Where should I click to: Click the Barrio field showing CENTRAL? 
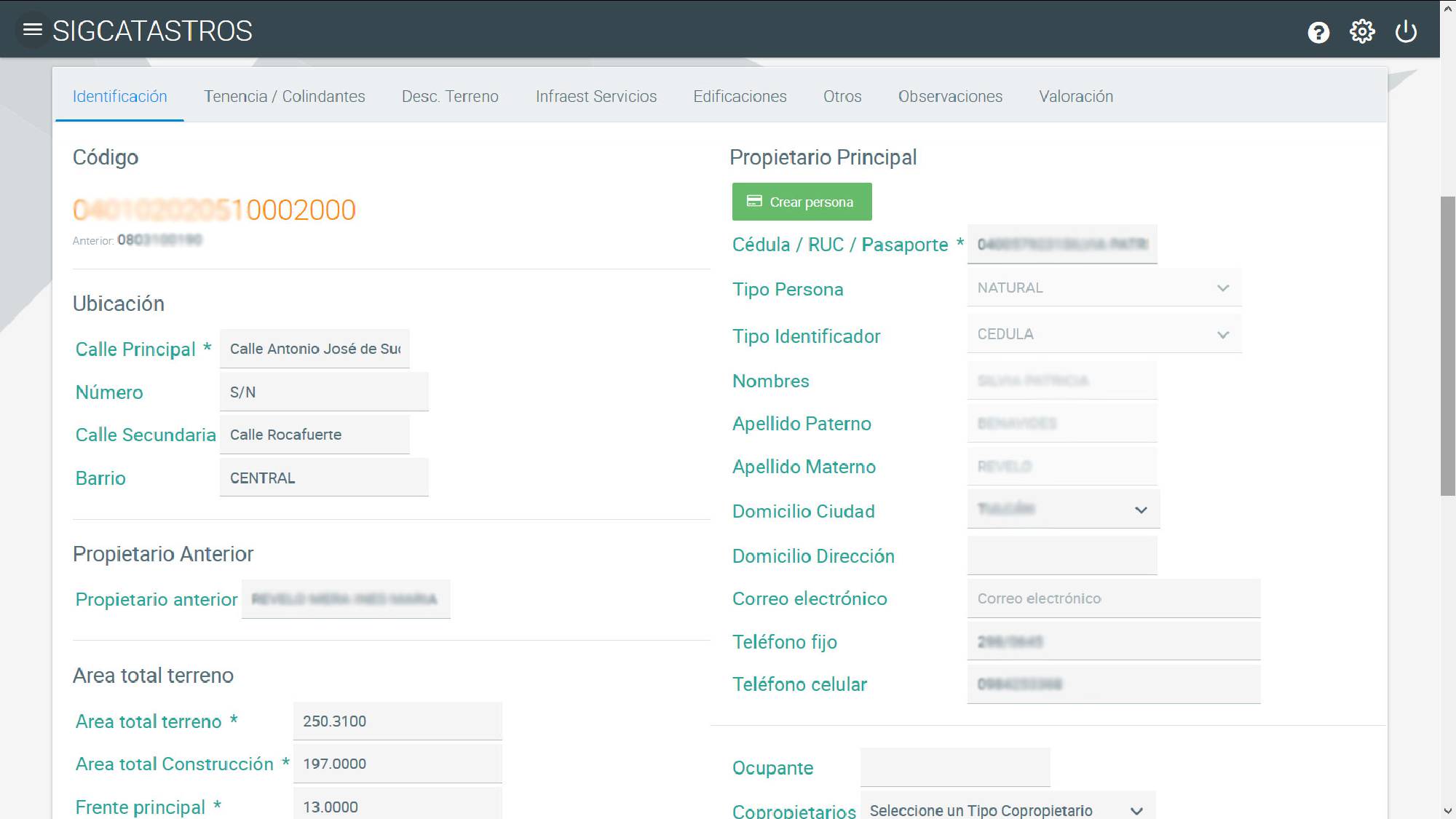[x=324, y=478]
